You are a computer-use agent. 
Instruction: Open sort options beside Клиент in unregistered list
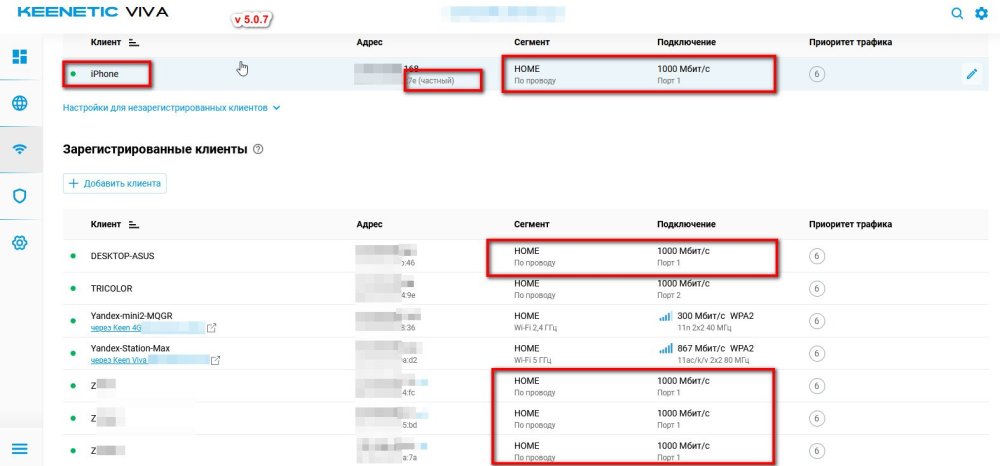tap(133, 43)
